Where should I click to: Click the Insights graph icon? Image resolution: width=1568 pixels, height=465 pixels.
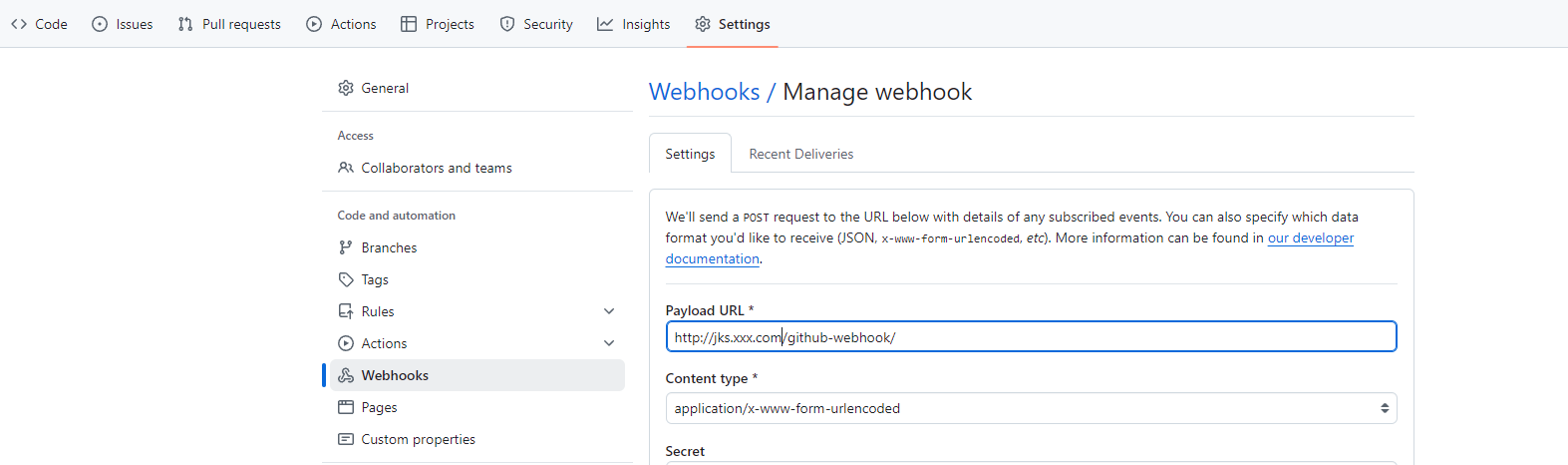click(x=605, y=24)
